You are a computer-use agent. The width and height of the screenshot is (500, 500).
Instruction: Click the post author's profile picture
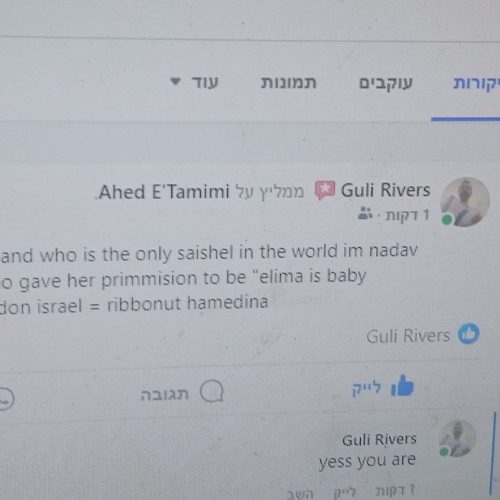[x=465, y=202]
